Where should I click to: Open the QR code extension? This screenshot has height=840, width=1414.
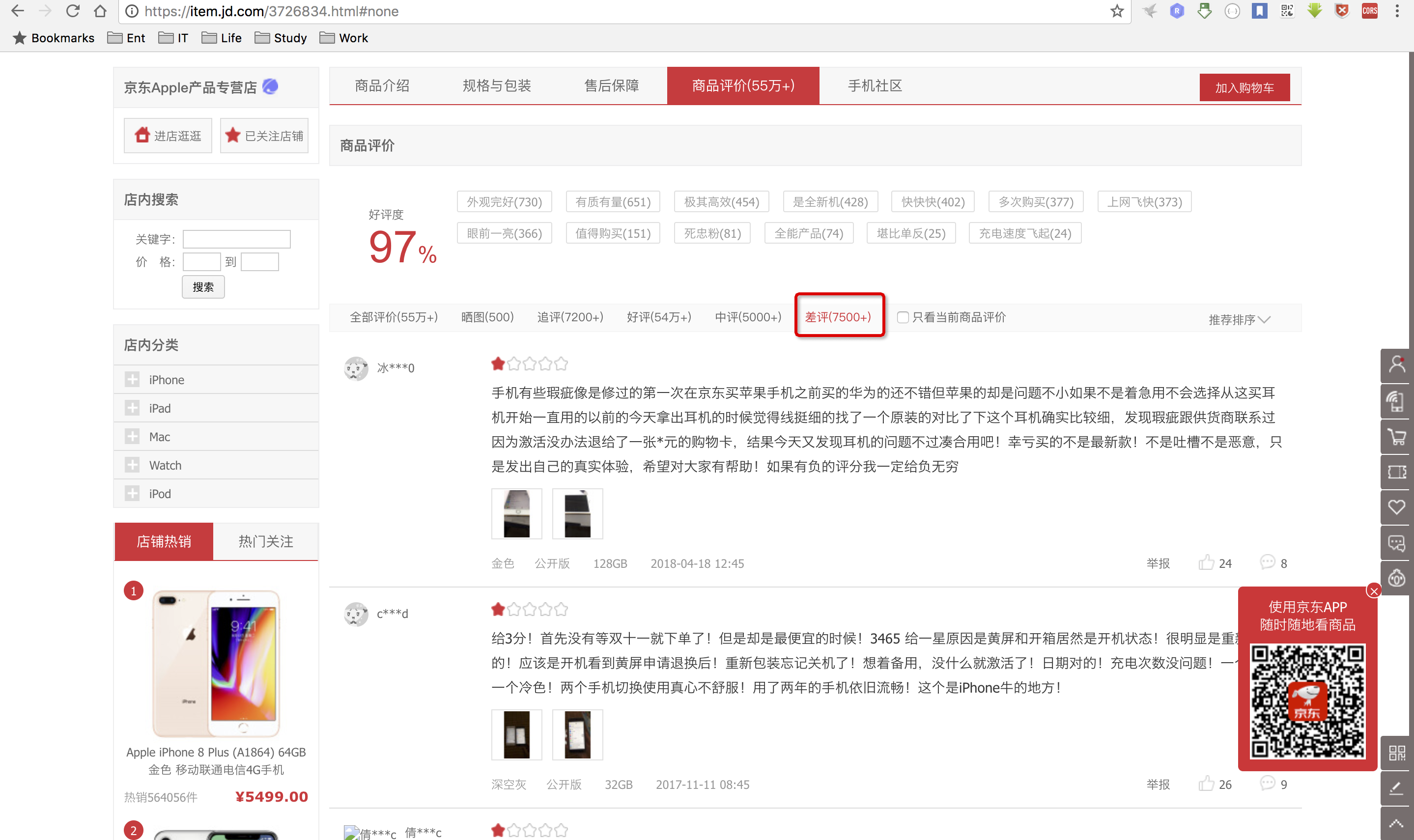tap(1287, 11)
